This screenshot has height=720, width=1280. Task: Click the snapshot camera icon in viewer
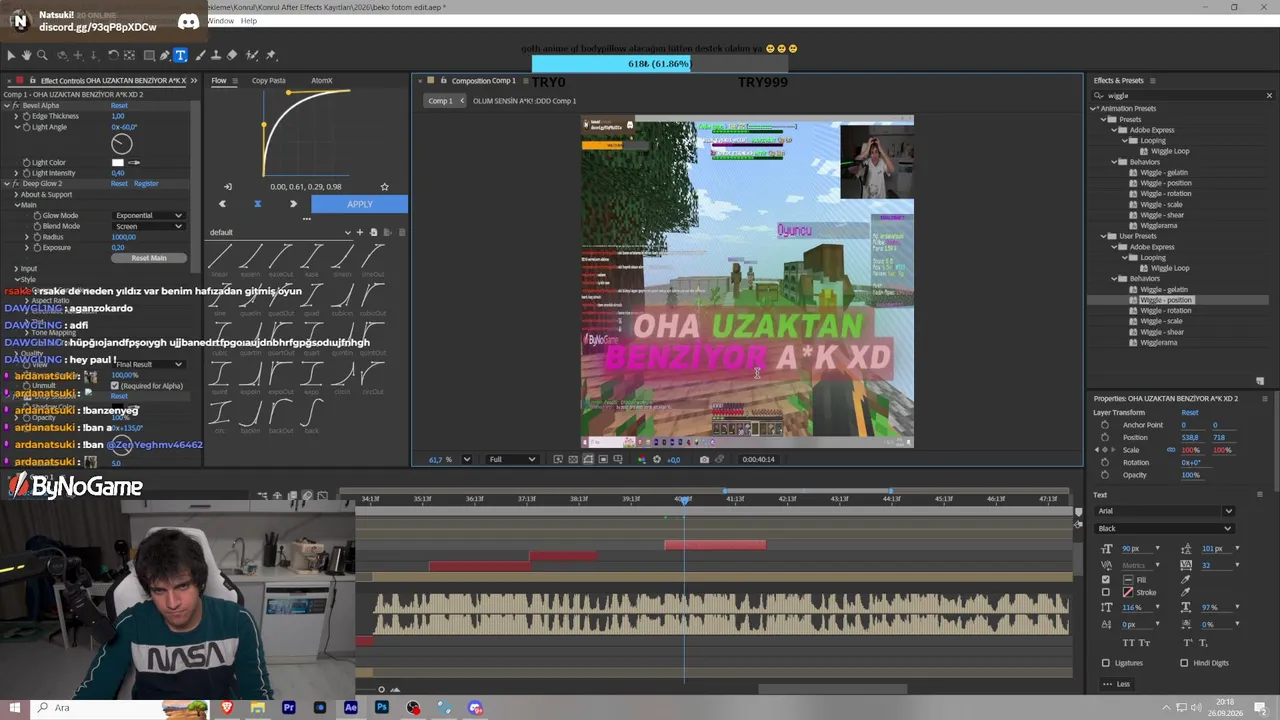coord(704,459)
